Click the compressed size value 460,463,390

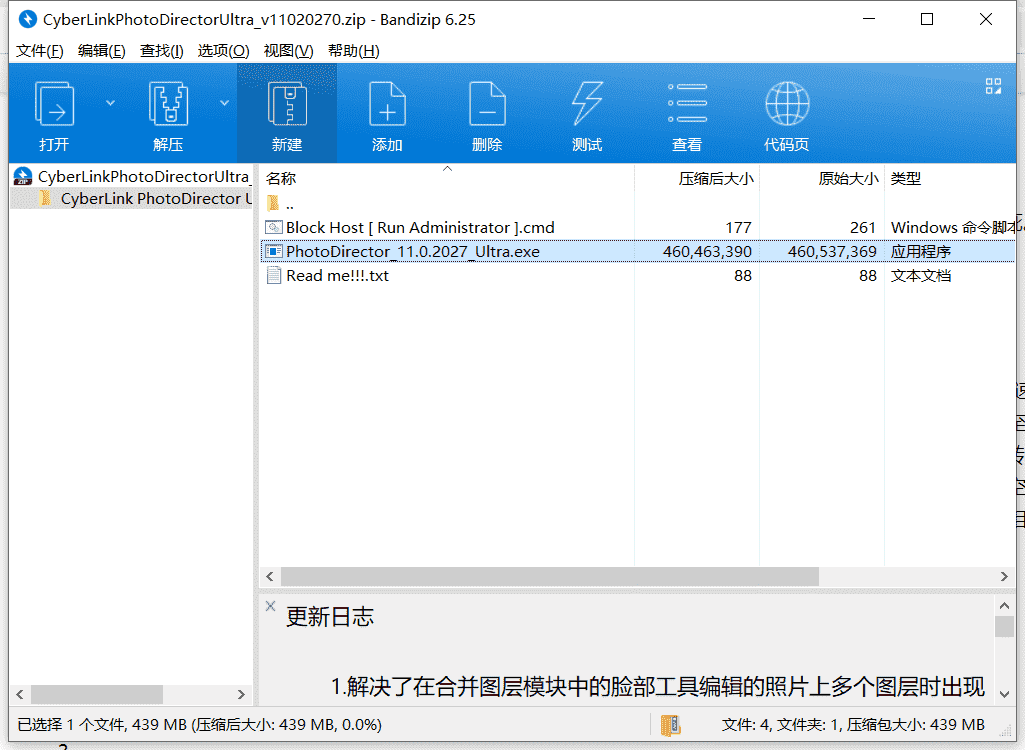coord(707,252)
